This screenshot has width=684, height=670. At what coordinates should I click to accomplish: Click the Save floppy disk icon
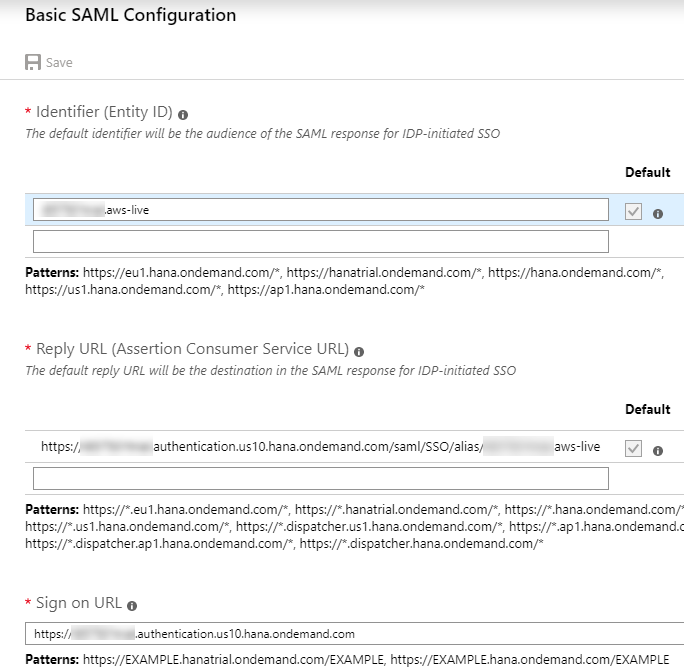pos(33,63)
